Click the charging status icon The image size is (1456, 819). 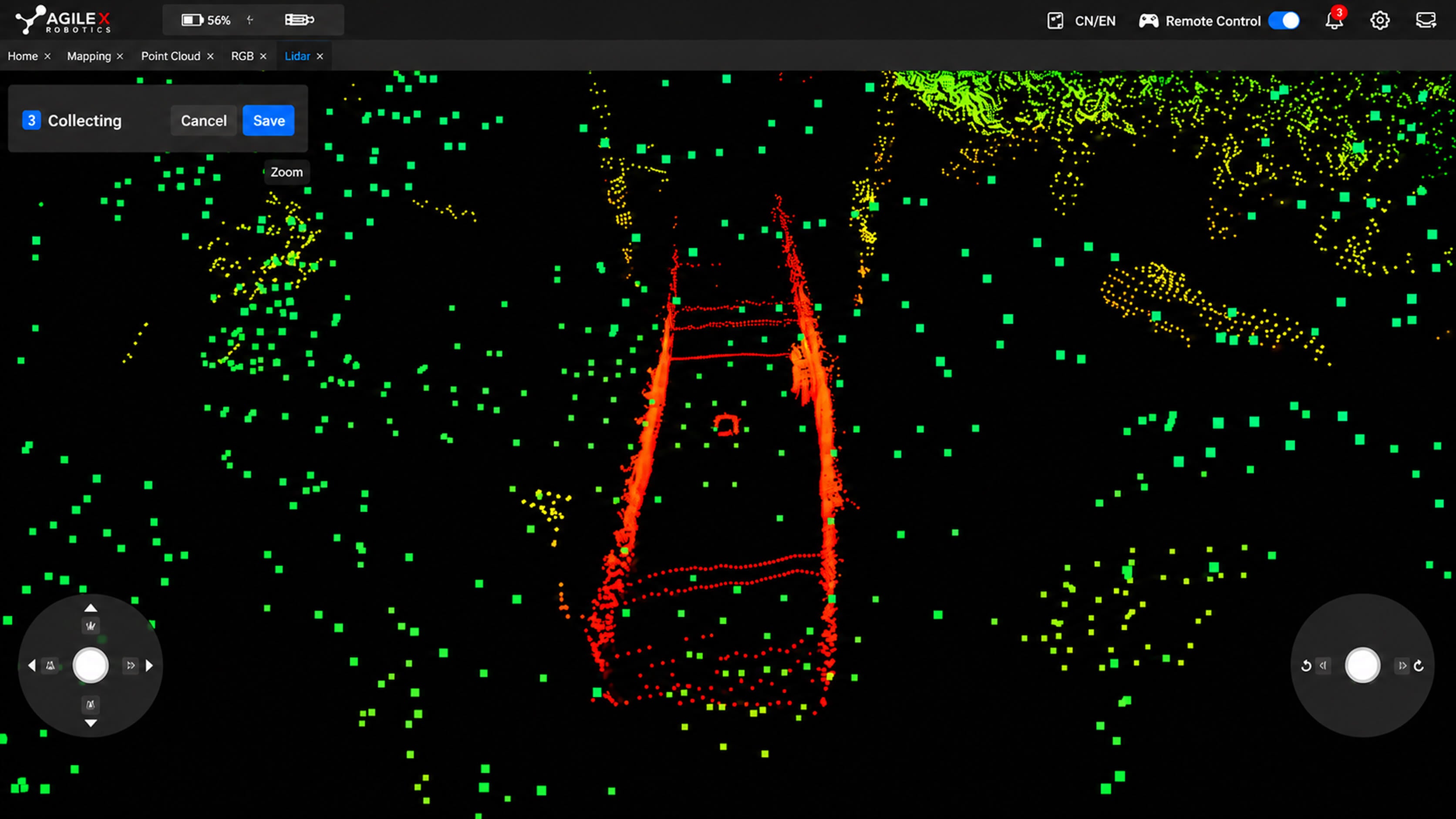point(250,20)
